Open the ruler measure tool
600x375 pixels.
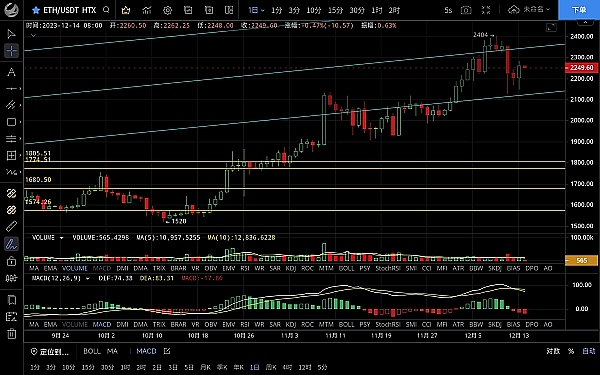[x=11, y=226]
